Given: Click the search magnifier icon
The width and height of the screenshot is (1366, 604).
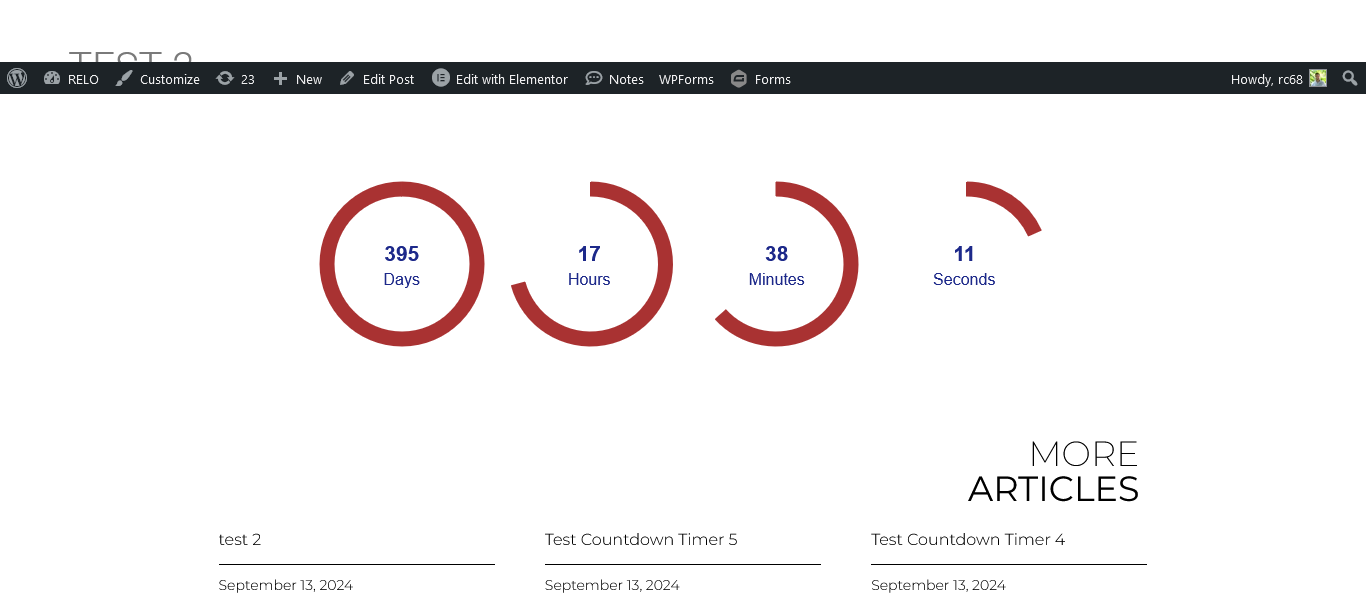Looking at the screenshot, I should click(x=1349, y=78).
